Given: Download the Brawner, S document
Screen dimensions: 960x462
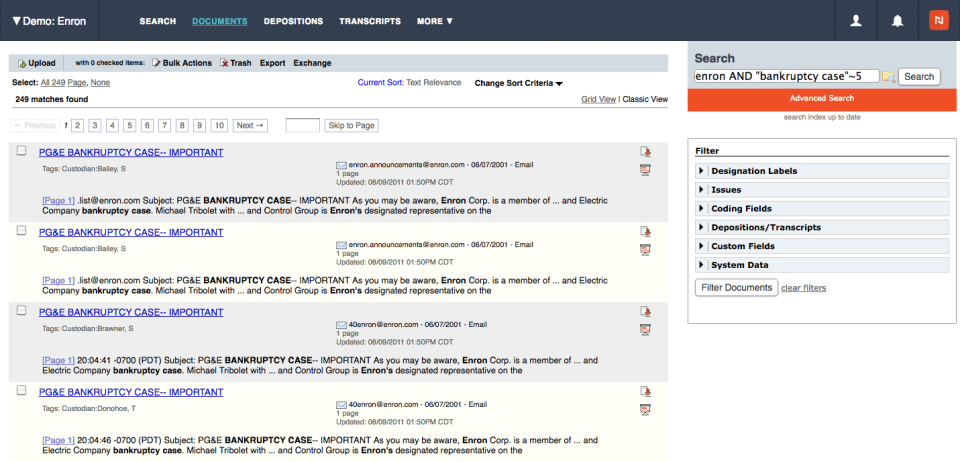Looking at the screenshot, I should click(645, 311).
